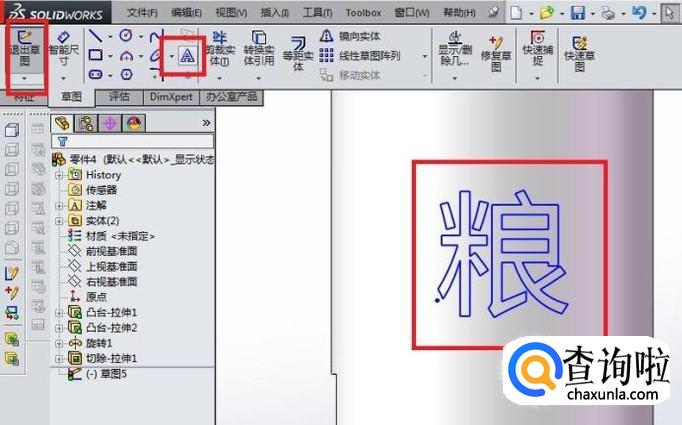
Task: Switch to the 评估 ribbon tab
Action: pyautogui.click(x=119, y=97)
